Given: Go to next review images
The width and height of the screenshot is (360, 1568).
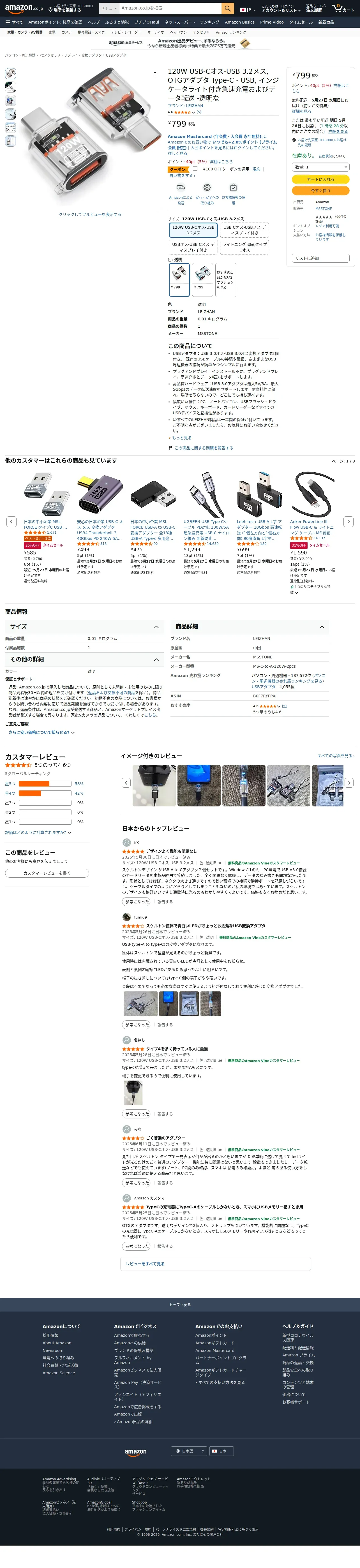Looking at the screenshot, I should [x=349, y=783].
